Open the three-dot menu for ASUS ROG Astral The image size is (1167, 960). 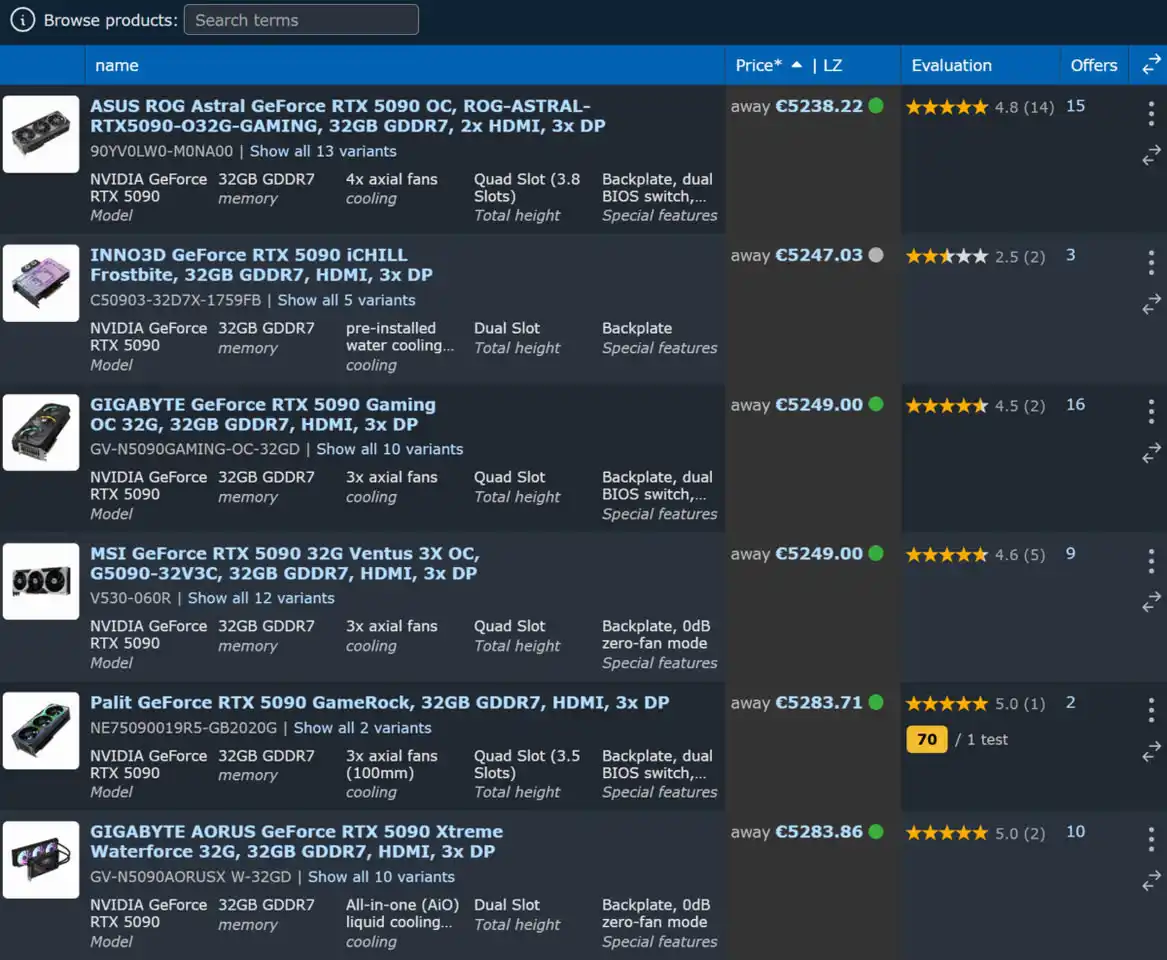[x=1151, y=113]
